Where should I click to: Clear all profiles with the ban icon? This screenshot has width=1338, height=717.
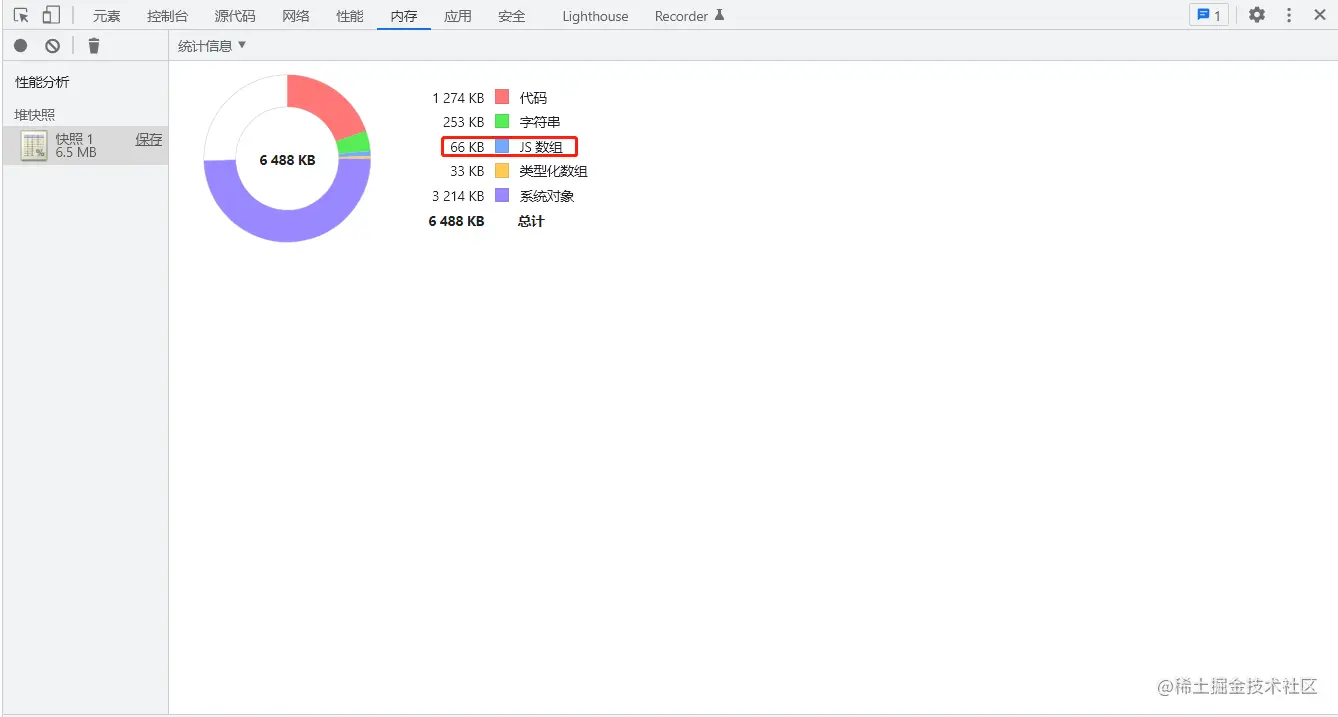coord(52,46)
